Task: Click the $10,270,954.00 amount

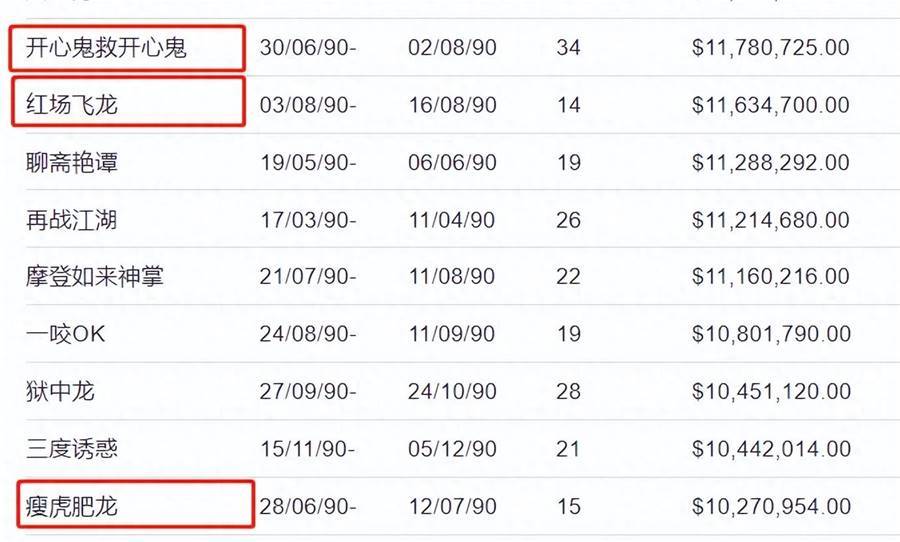Action: [x=771, y=506]
